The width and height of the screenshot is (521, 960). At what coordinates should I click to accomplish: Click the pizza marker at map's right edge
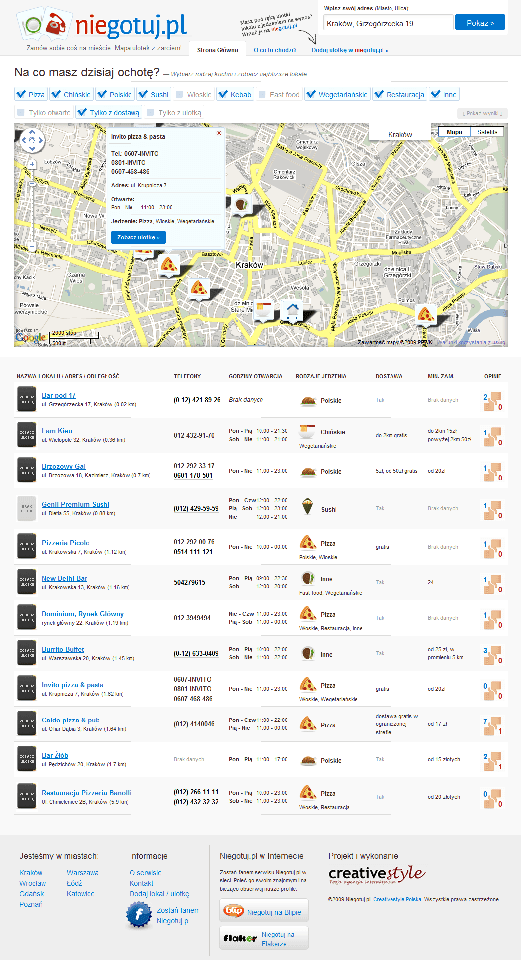pyautogui.click(x=425, y=315)
